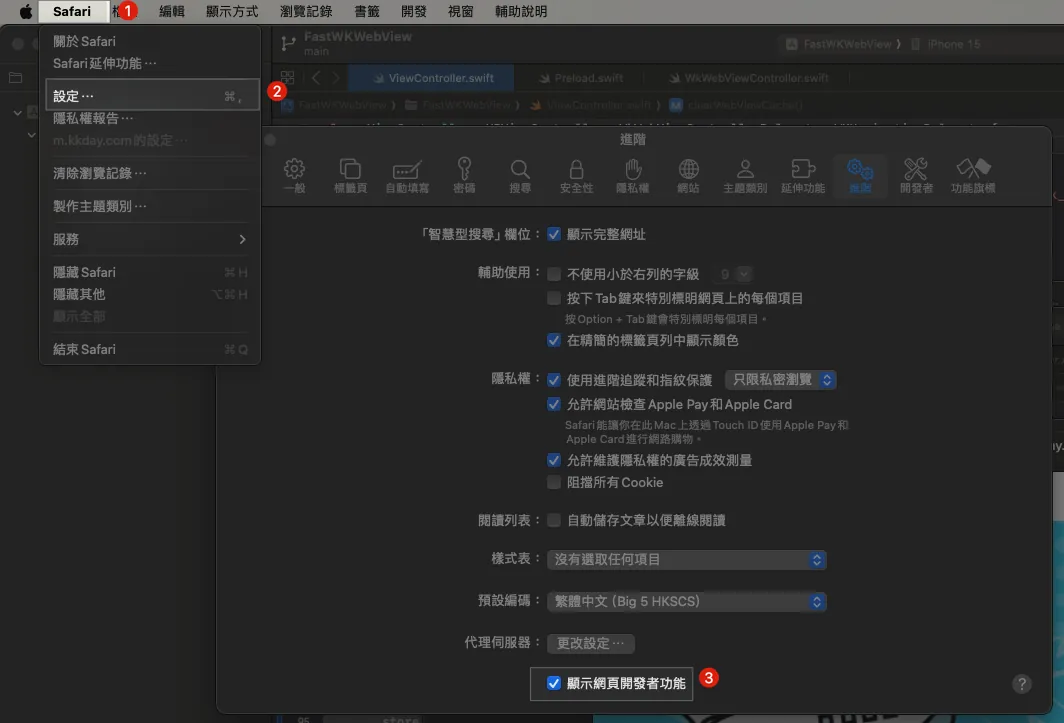
Task: Toggle 顯示完整網址 checkbox
Action: pos(554,234)
